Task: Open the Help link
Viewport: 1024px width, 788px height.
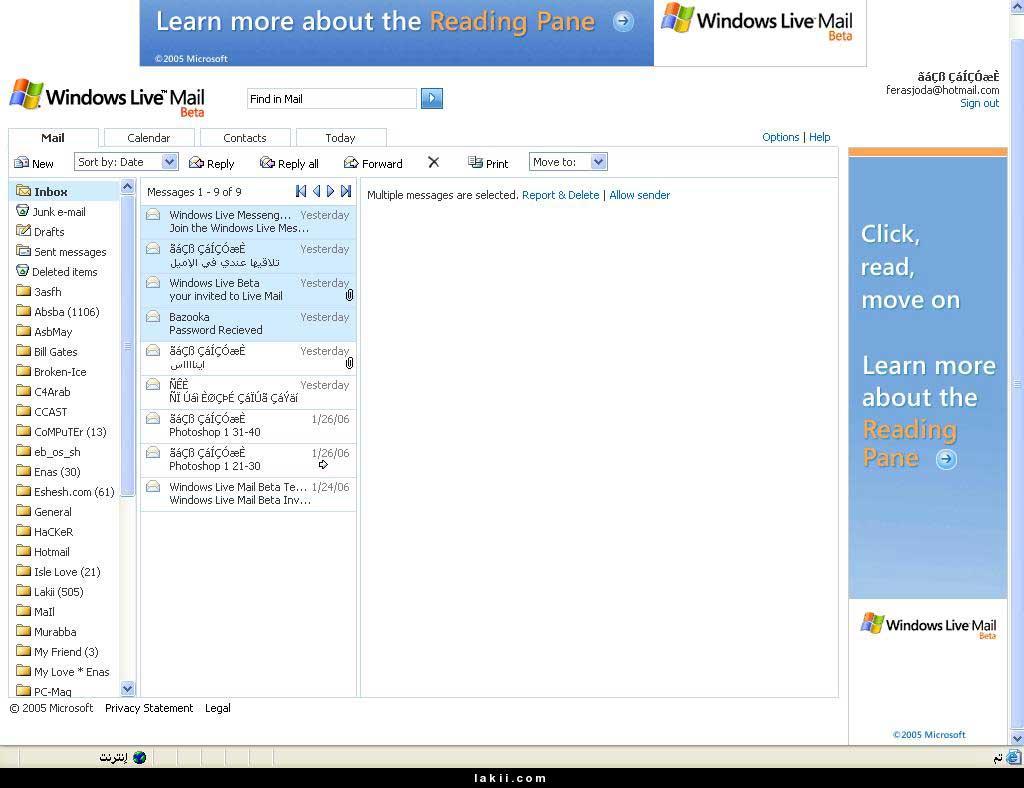Action: tap(820, 137)
